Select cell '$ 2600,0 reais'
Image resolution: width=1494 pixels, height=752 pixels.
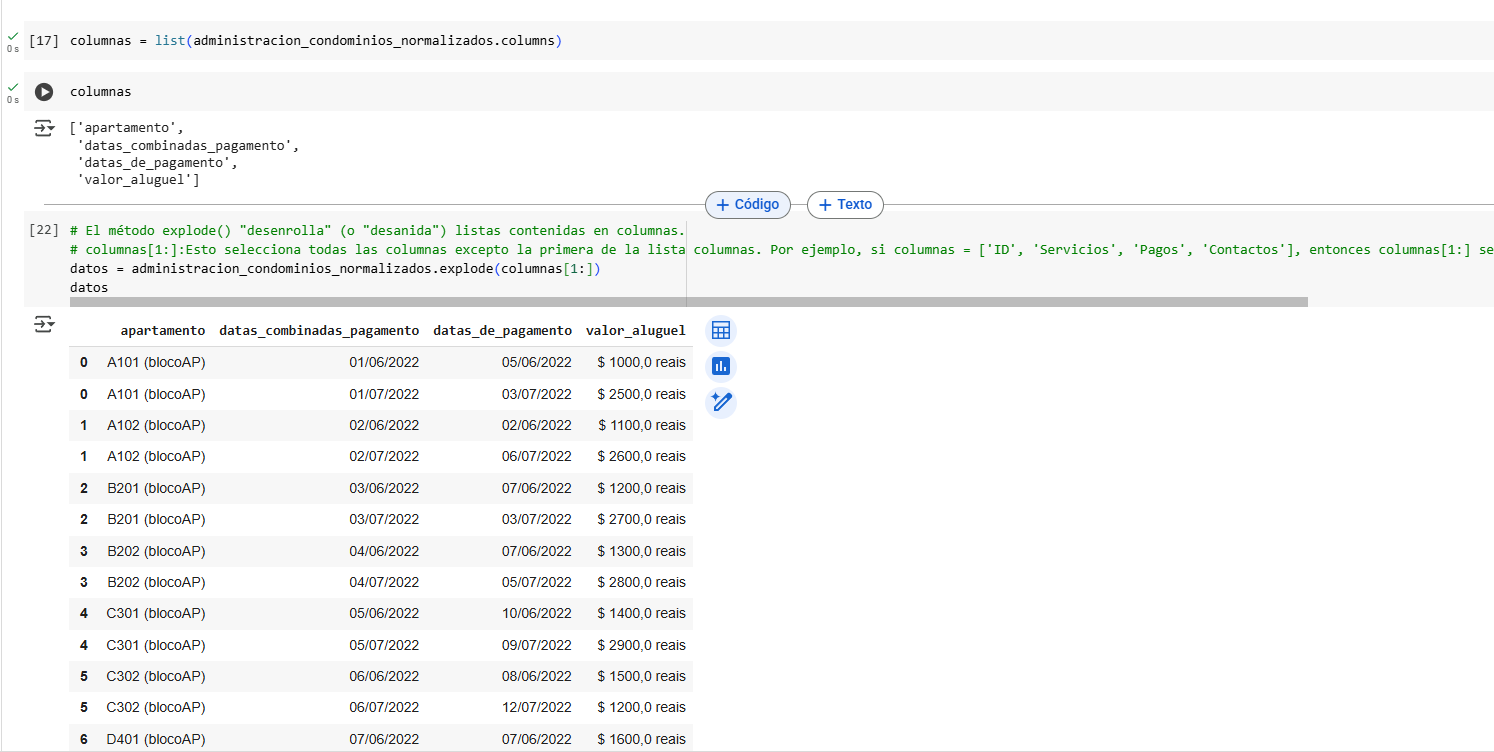pos(641,456)
